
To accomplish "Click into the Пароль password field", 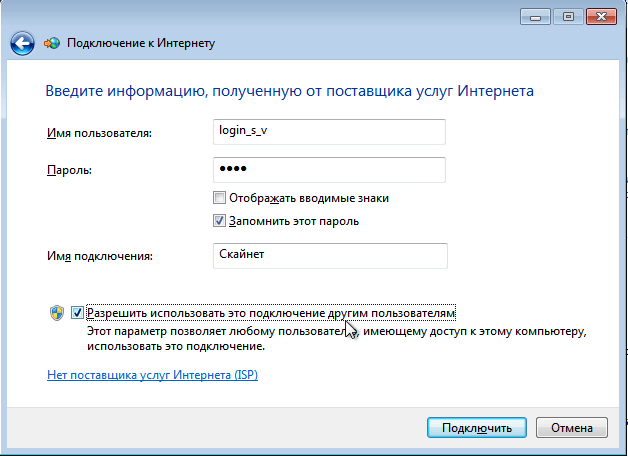I will [x=329, y=170].
